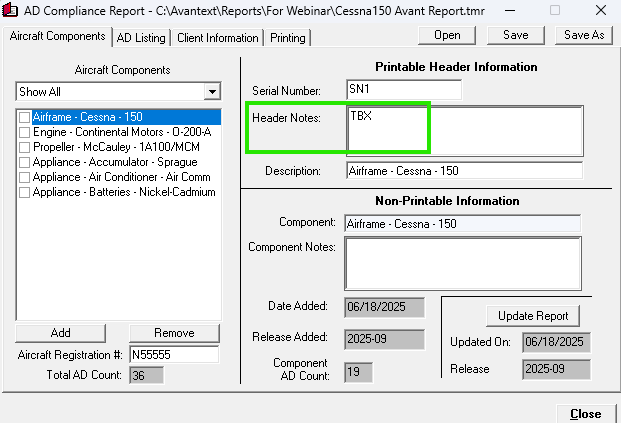Viewport: 621px width, 423px height.
Task: Toggle the Engine - Continental Motors checkbox
Action: click(24, 132)
